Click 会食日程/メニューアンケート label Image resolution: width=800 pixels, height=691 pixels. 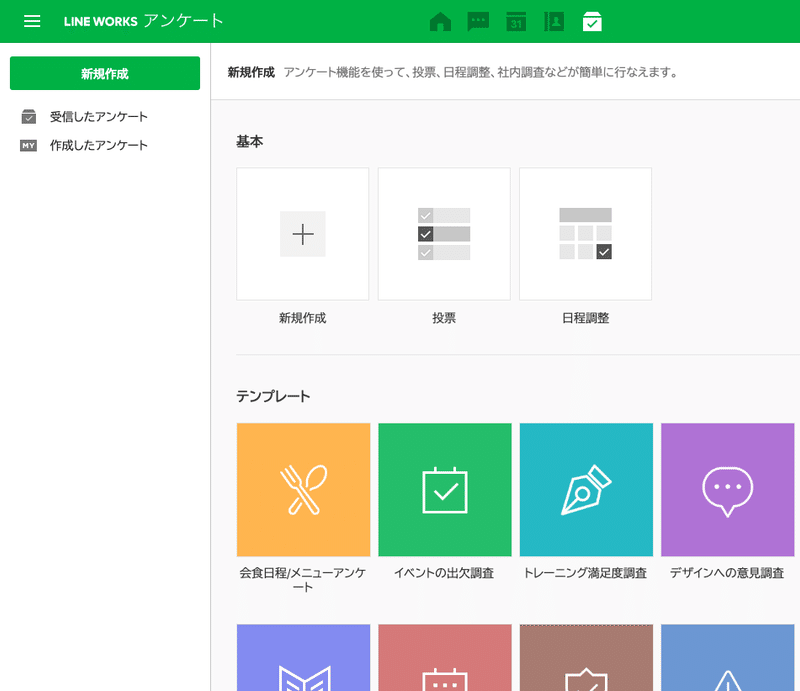click(303, 580)
